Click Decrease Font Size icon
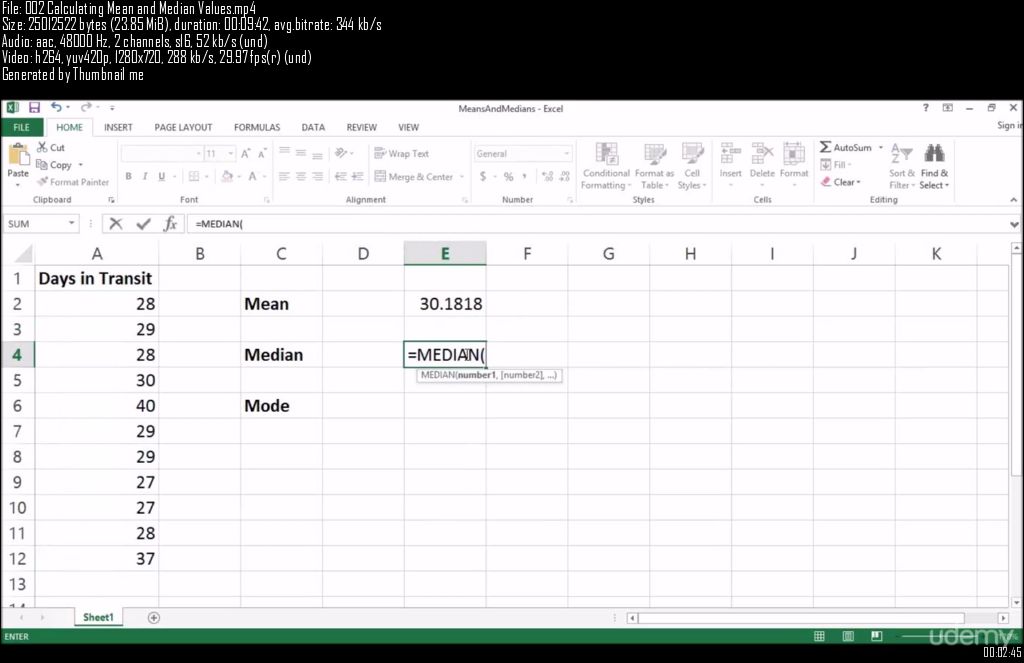Image resolution: width=1024 pixels, height=663 pixels. [x=261, y=154]
